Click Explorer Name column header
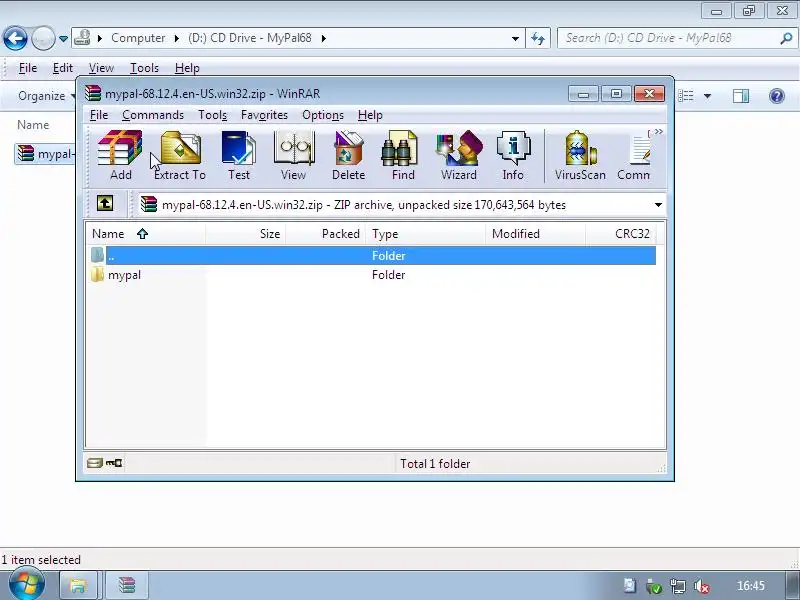Screen dimensions: 800x600 33,125
